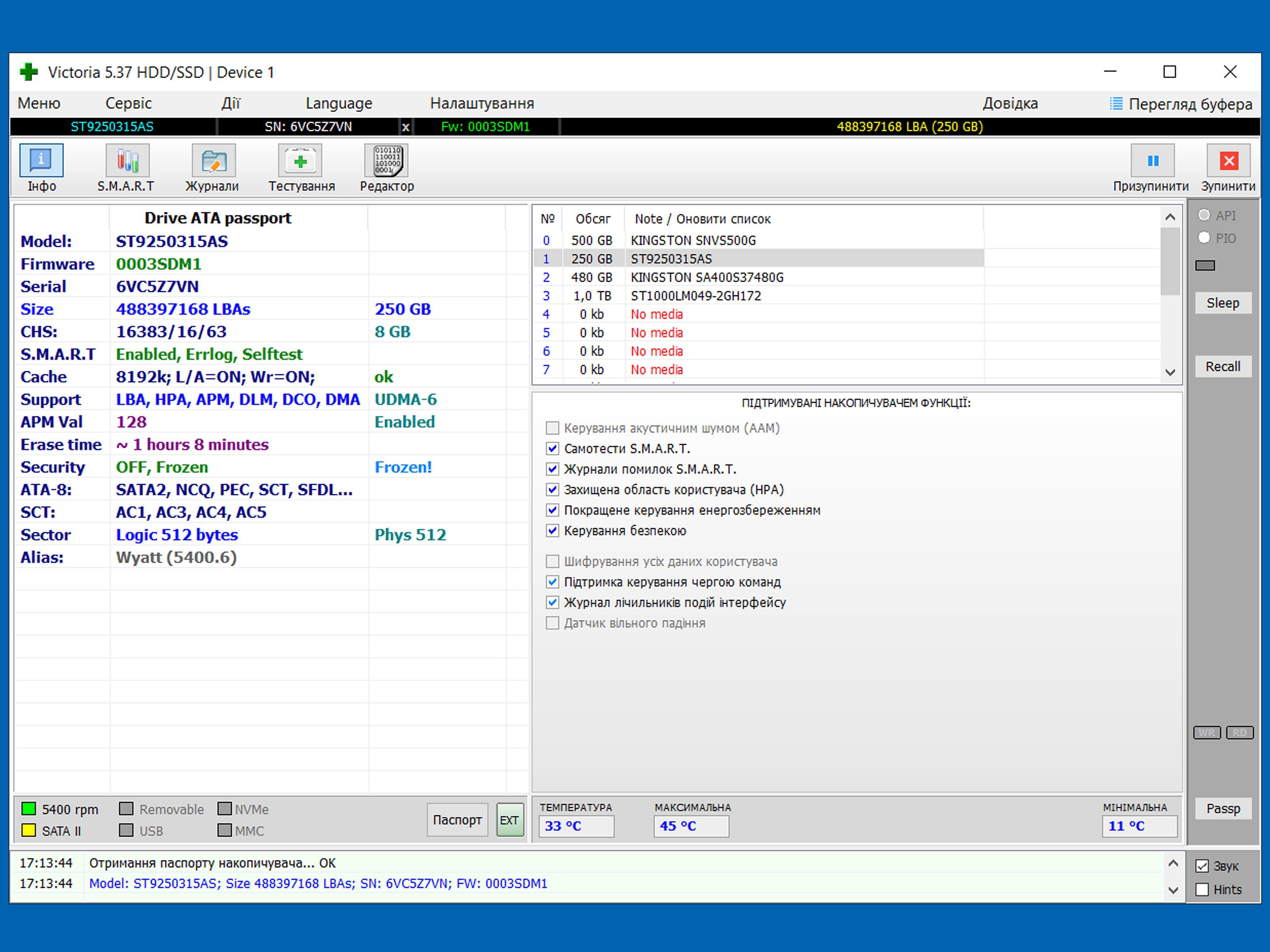
Task: Toggle Покращене керування енергозбереженням checkbox
Action: click(x=552, y=511)
